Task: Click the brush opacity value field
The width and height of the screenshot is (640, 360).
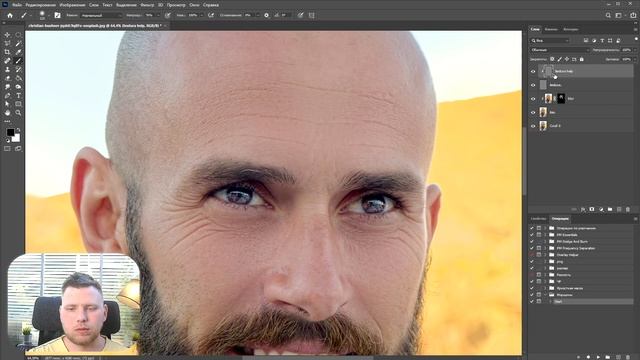Action: [x=149, y=15]
